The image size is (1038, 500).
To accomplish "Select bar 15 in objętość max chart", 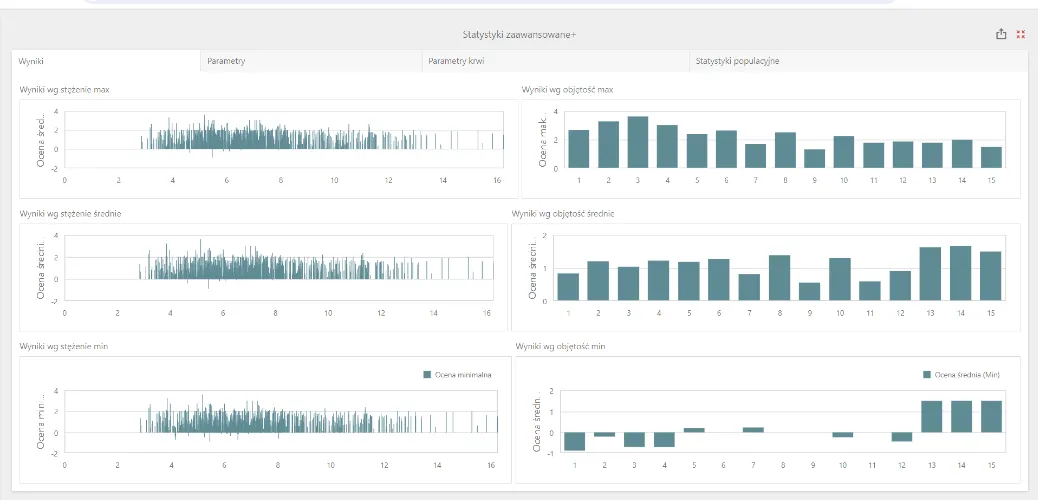I will point(992,158).
